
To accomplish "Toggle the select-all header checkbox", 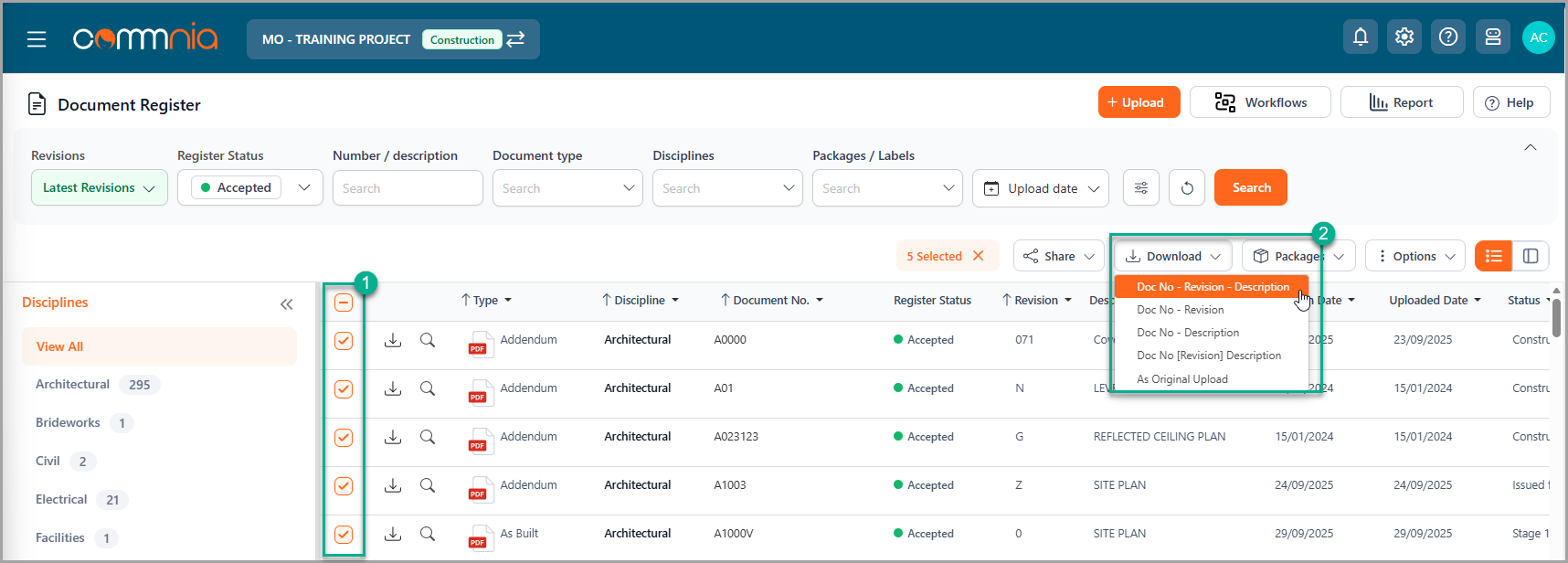I will pyautogui.click(x=344, y=303).
